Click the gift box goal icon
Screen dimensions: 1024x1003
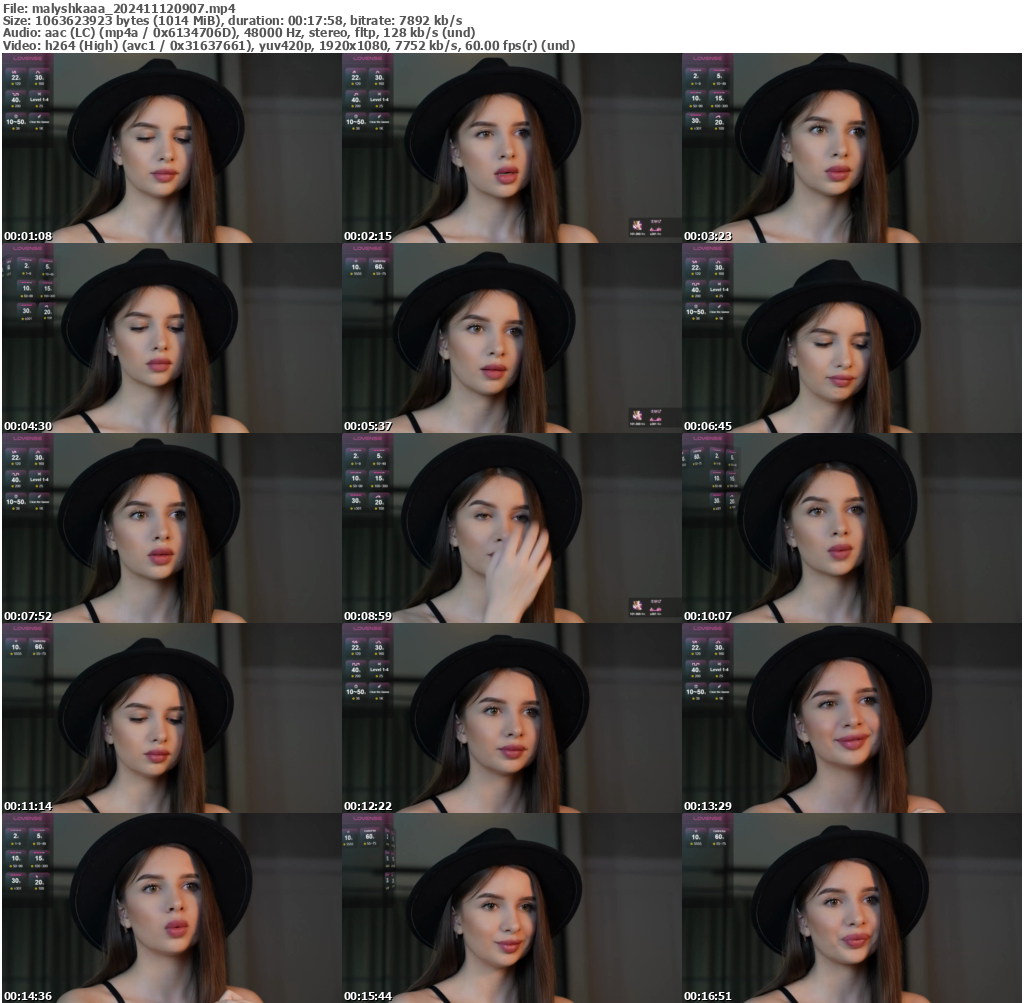(x=637, y=226)
